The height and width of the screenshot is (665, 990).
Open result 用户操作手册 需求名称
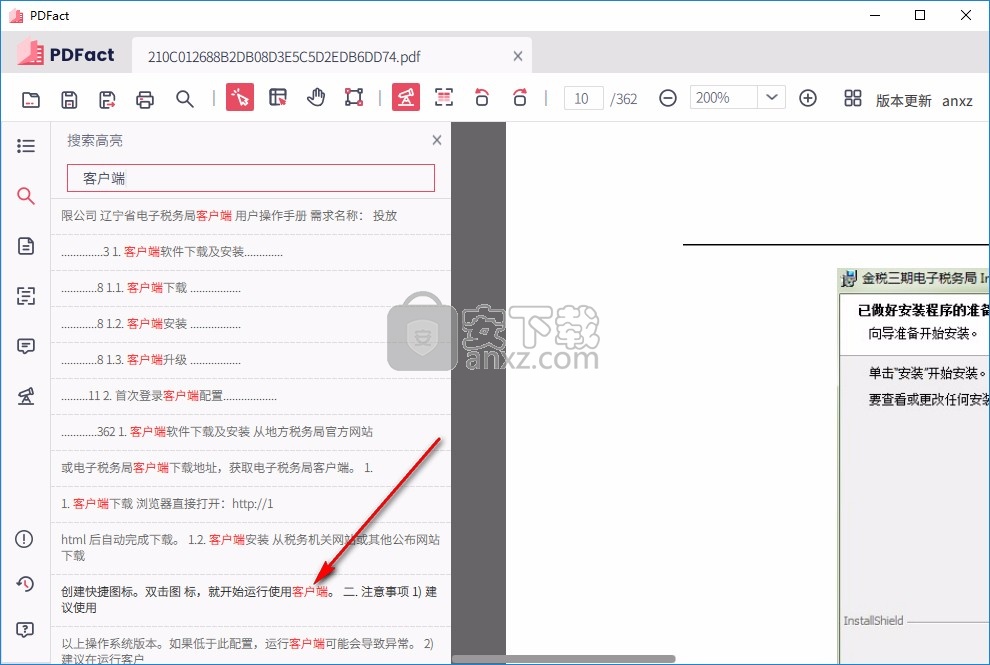click(251, 216)
